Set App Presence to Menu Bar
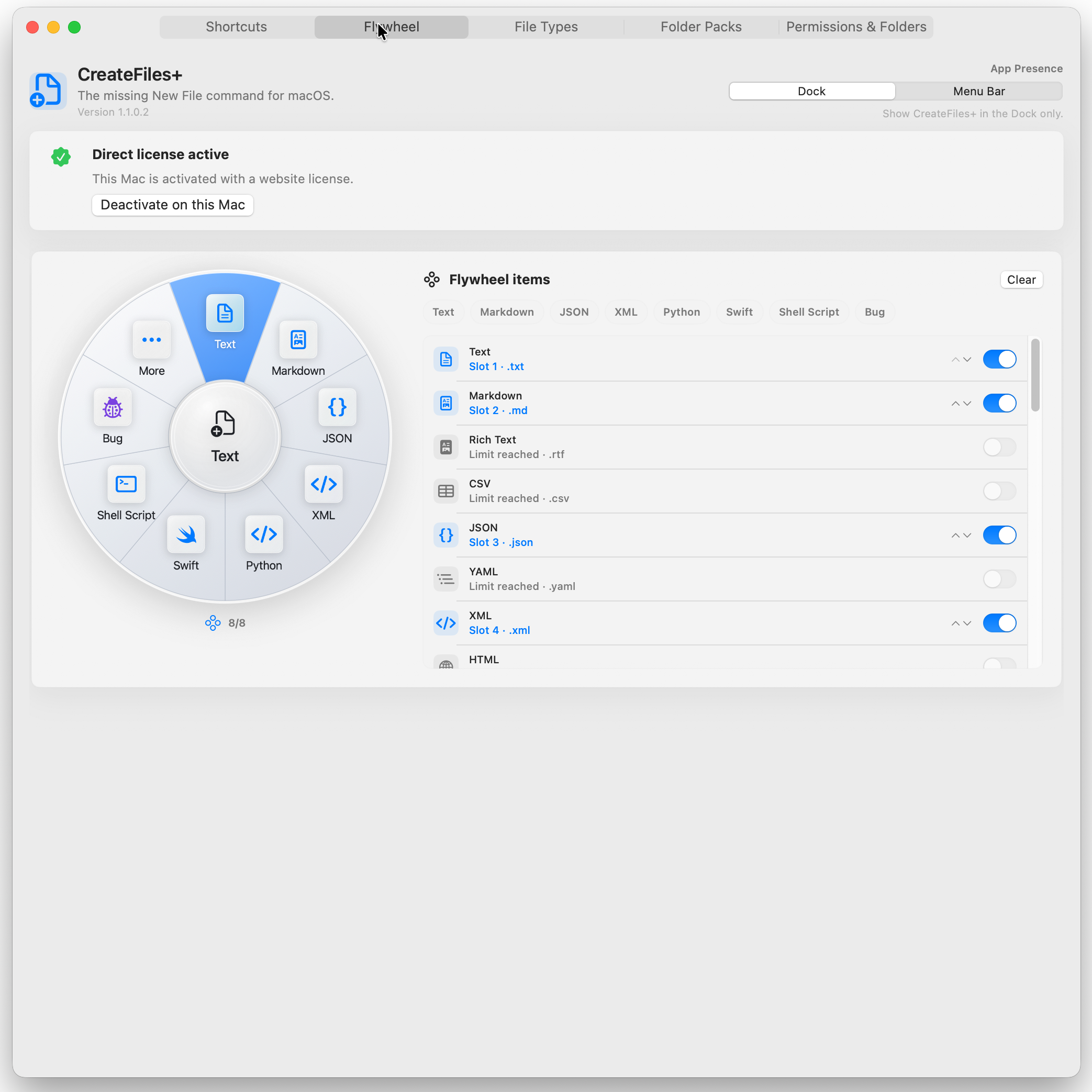This screenshot has width=1092, height=1092. (x=979, y=91)
